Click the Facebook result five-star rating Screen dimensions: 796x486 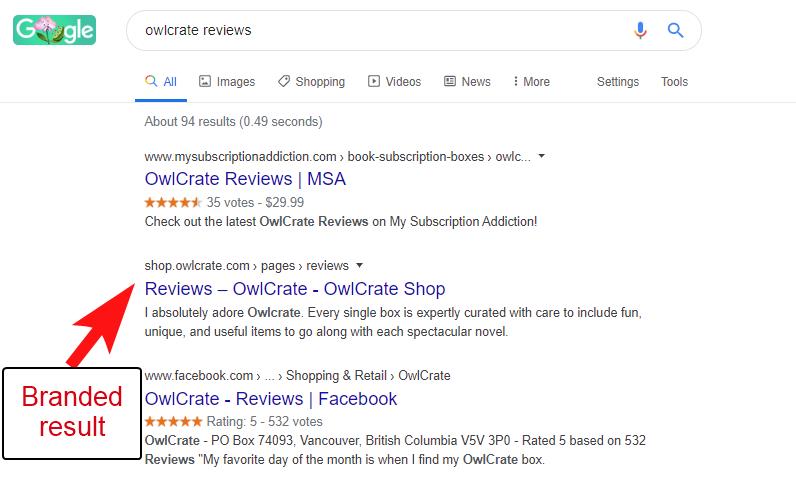point(173,422)
